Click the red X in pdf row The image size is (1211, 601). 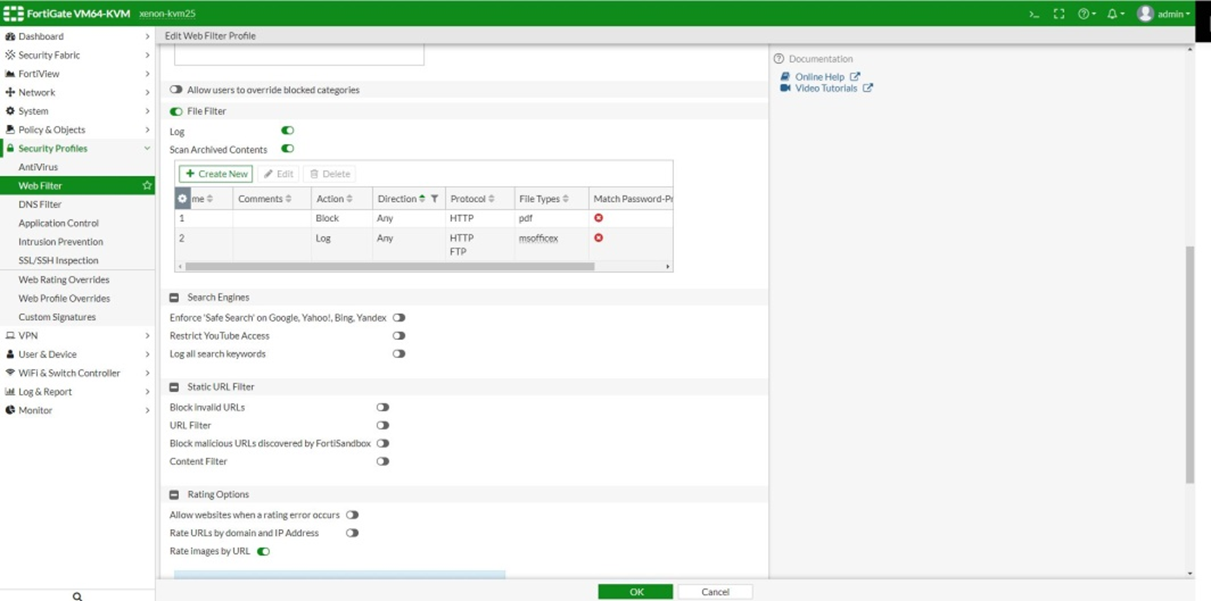click(598, 218)
